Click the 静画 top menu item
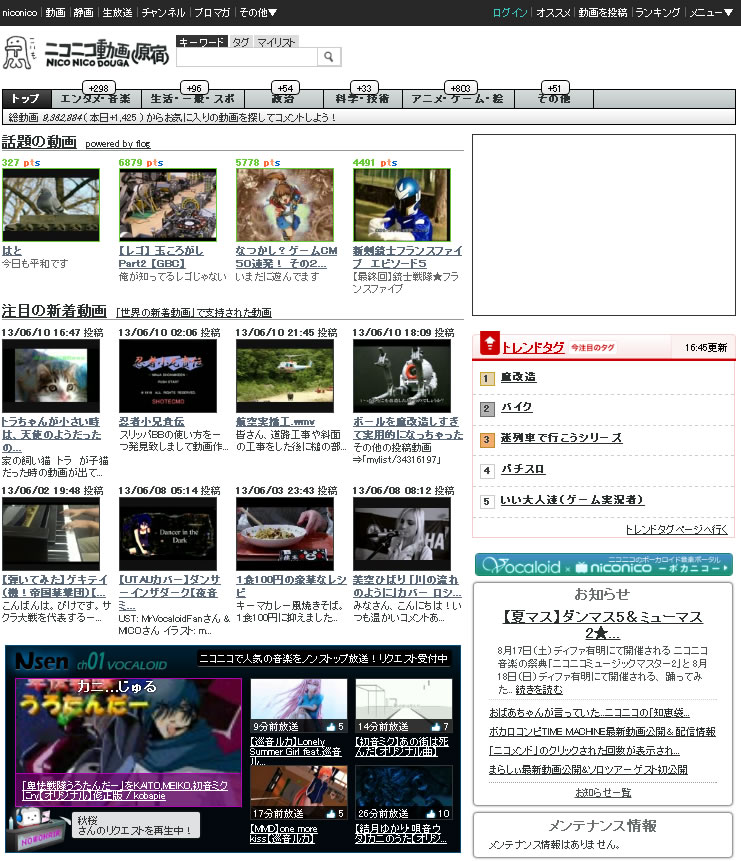This screenshot has width=741, height=861. pyautogui.click(x=83, y=12)
